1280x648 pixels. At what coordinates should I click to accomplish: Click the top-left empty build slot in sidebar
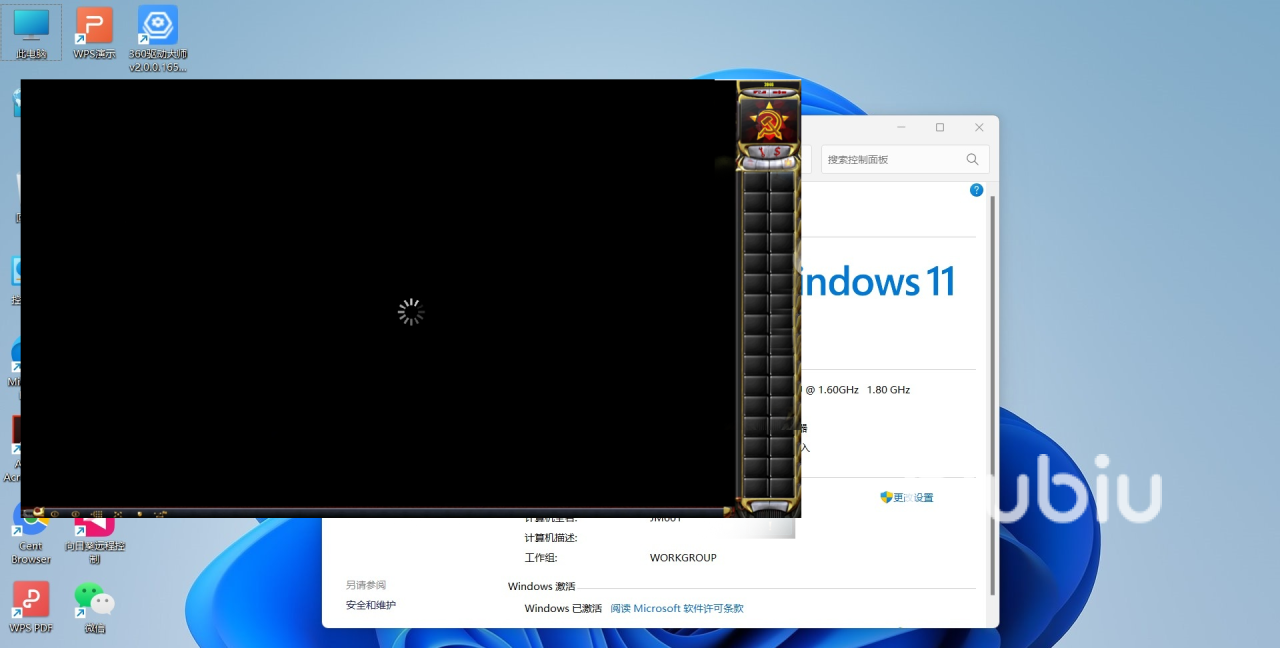tap(755, 182)
